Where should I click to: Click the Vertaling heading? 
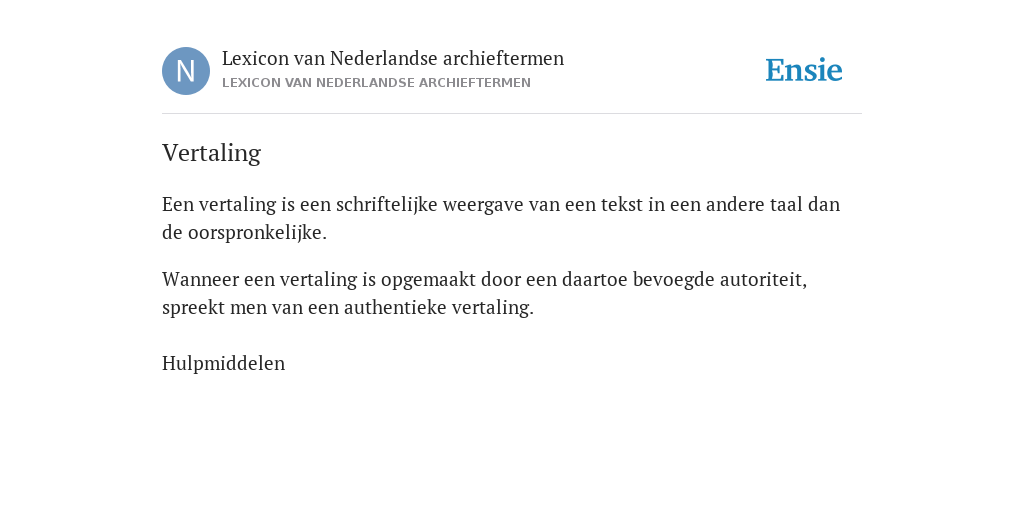pos(212,153)
